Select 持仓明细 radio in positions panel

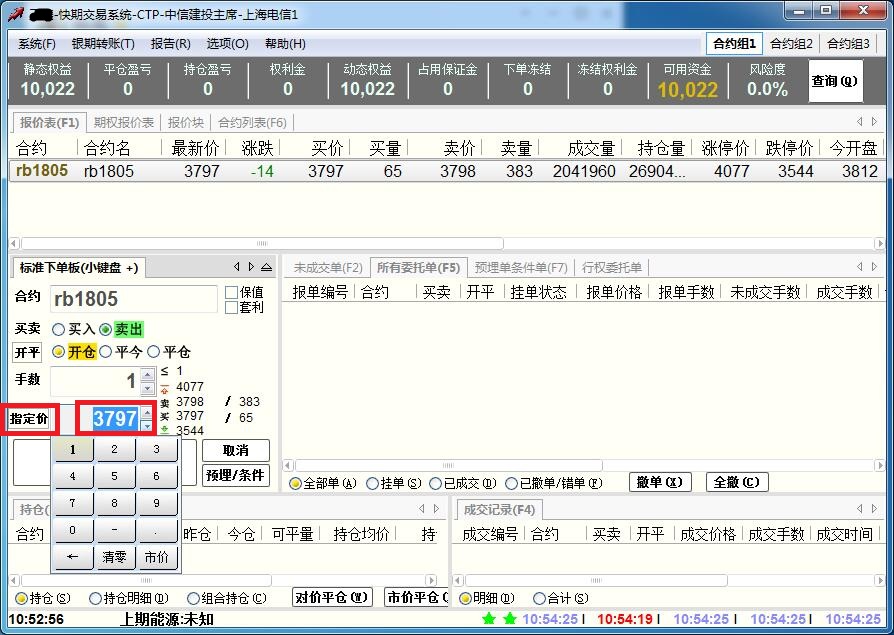(x=96, y=599)
